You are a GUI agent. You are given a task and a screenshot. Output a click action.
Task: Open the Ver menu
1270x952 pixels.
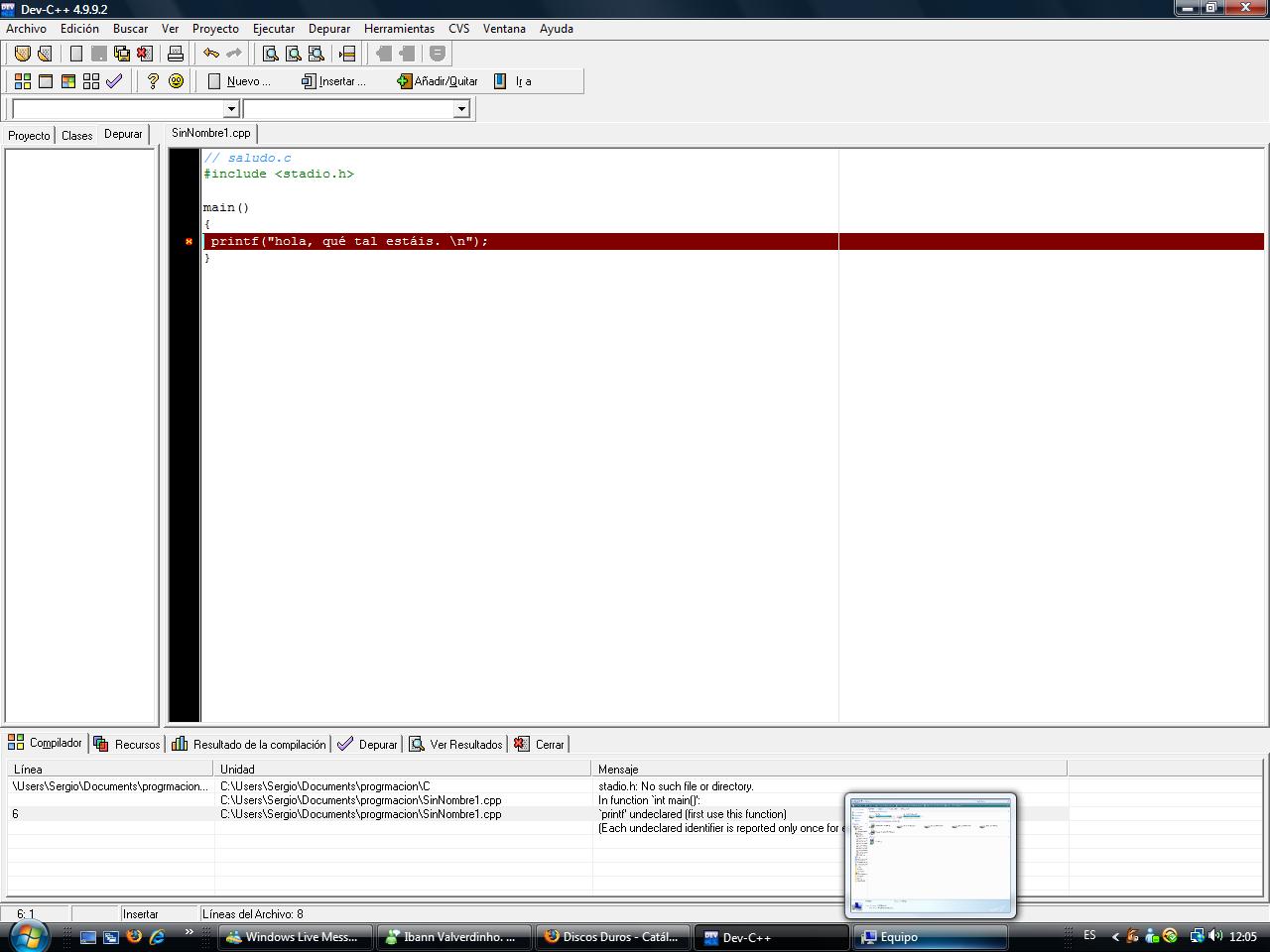171,29
